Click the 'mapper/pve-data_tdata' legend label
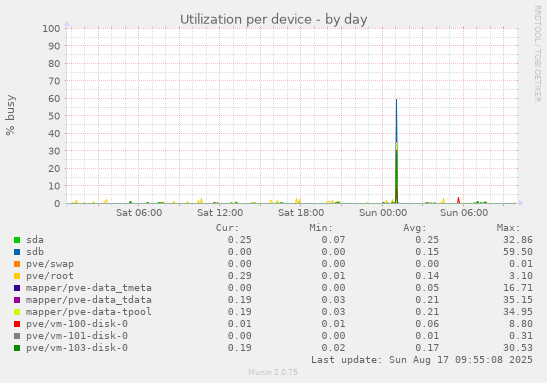This screenshot has height=383, width=547. tap(89, 300)
